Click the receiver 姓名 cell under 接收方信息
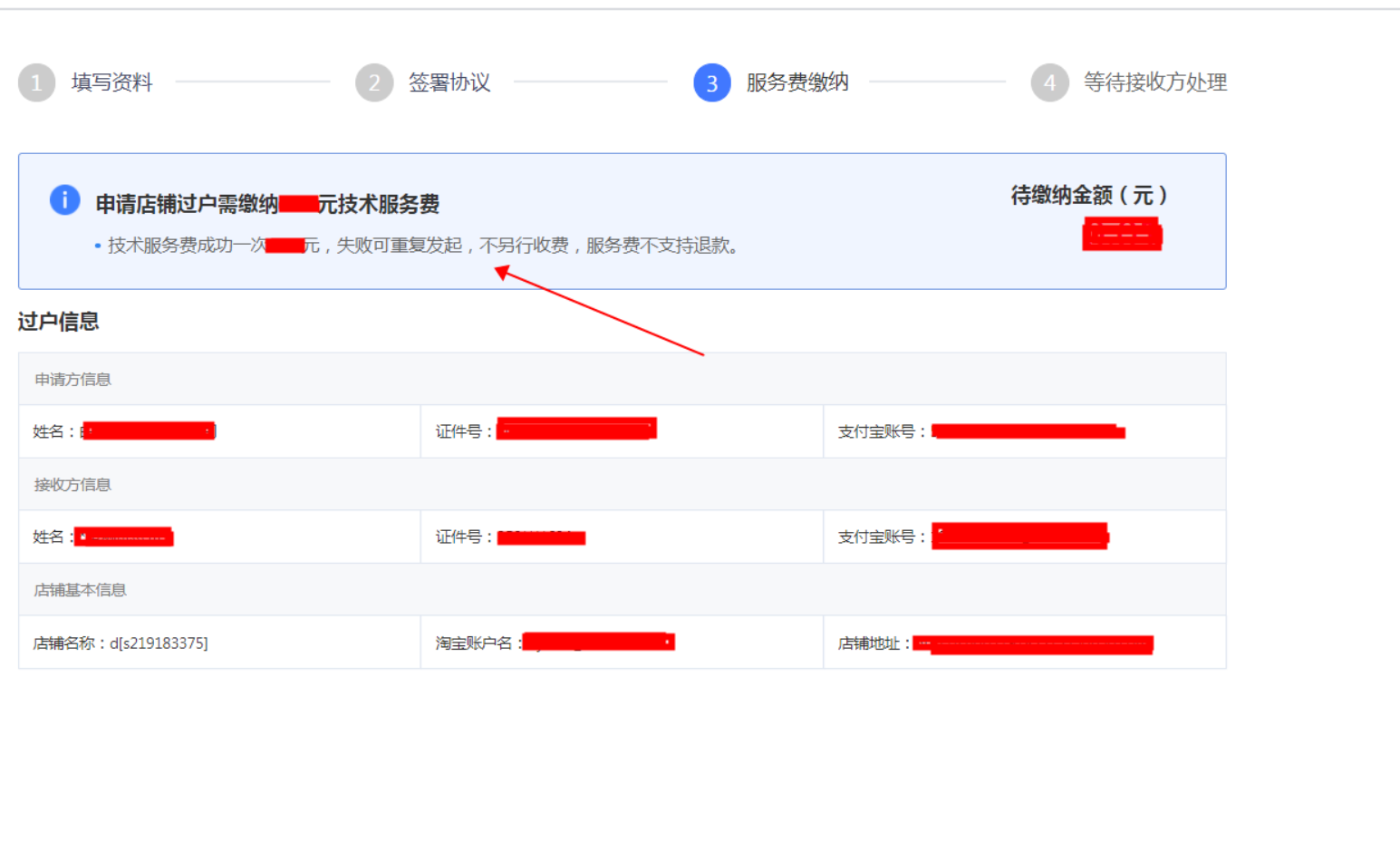 pyautogui.click(x=219, y=536)
